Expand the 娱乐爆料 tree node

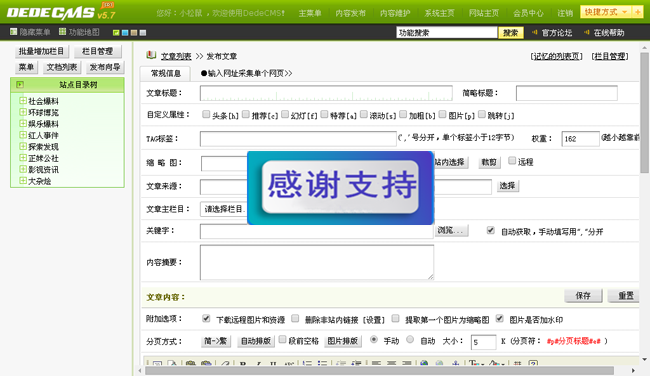[x=23, y=123]
